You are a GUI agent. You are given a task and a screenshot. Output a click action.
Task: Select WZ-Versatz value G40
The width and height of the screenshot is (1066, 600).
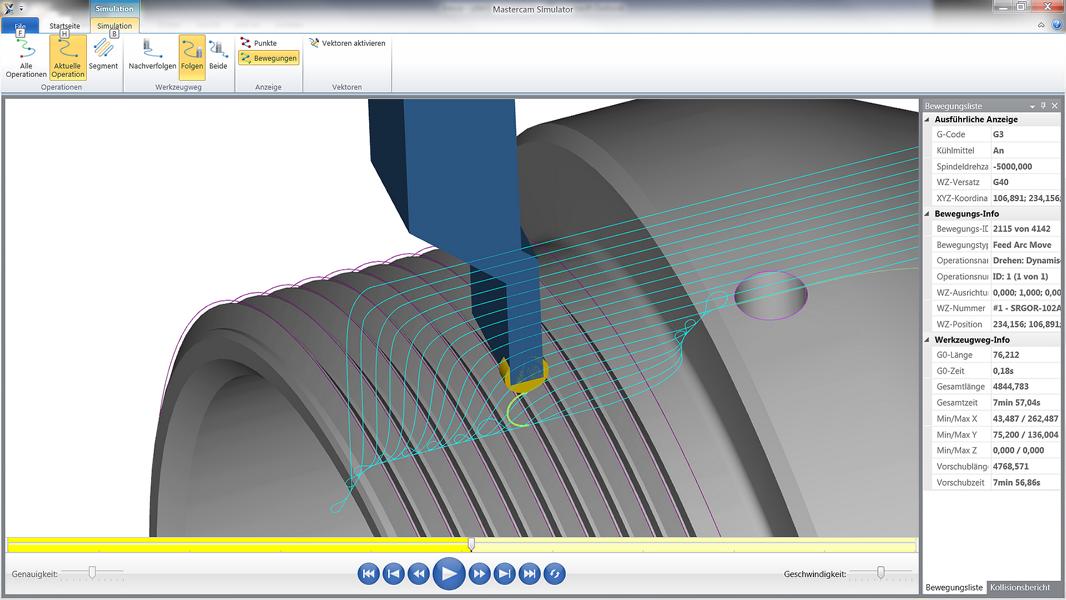[x=1001, y=182]
